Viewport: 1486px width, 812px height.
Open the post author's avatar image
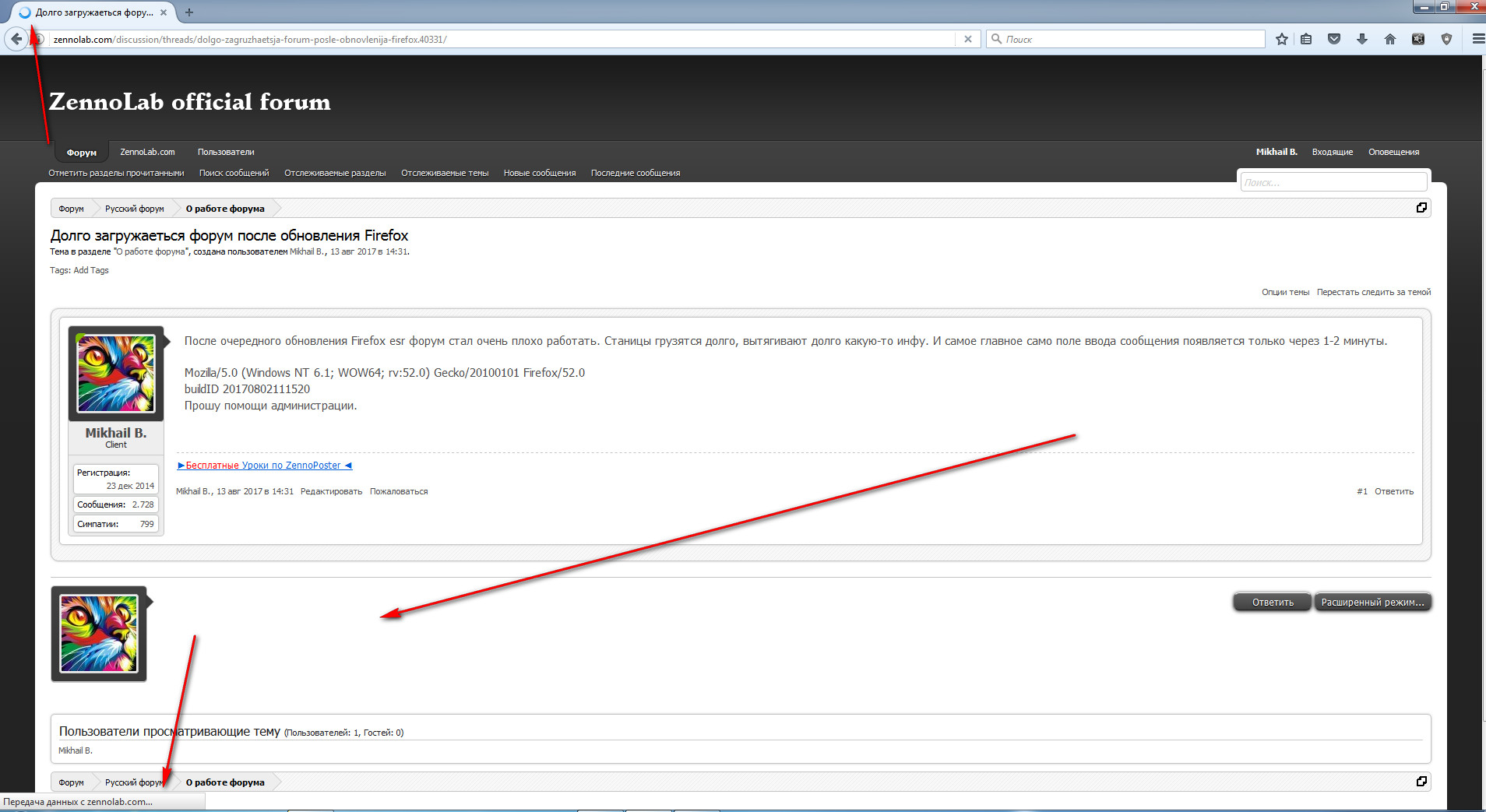pos(116,374)
